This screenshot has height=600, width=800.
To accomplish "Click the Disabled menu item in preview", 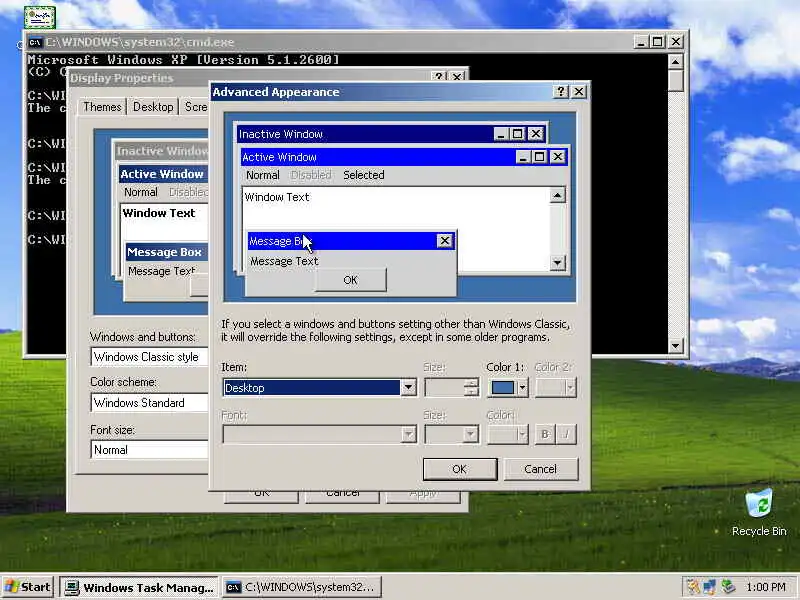I will 311,175.
